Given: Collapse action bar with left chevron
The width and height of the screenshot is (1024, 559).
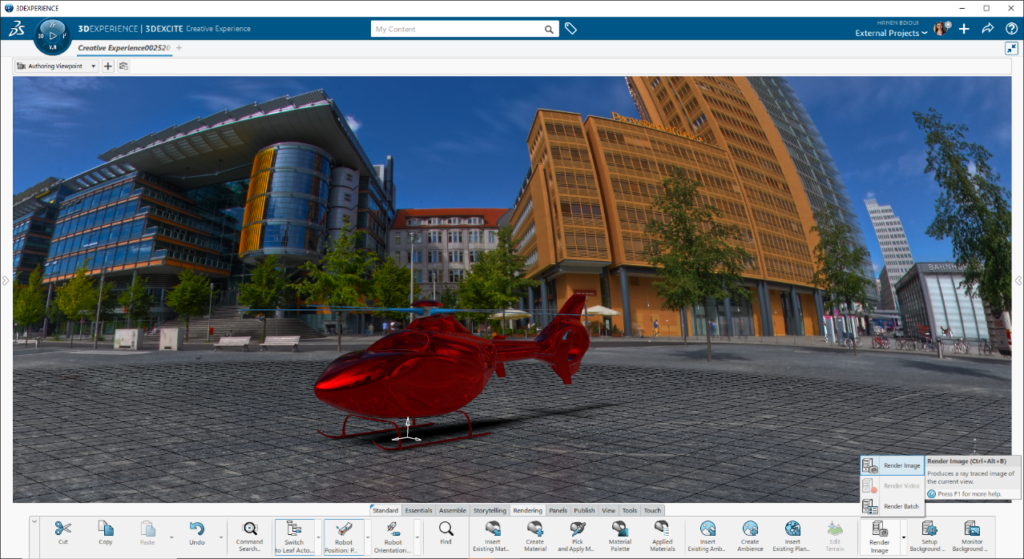Looking at the screenshot, I should click(35, 522).
